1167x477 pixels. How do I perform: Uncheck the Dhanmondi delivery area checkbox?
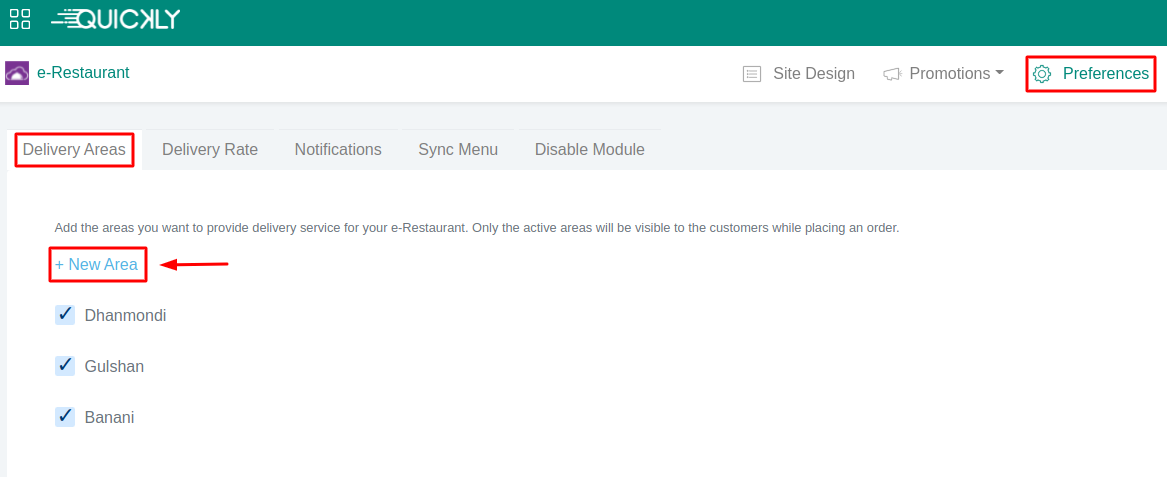pos(65,315)
